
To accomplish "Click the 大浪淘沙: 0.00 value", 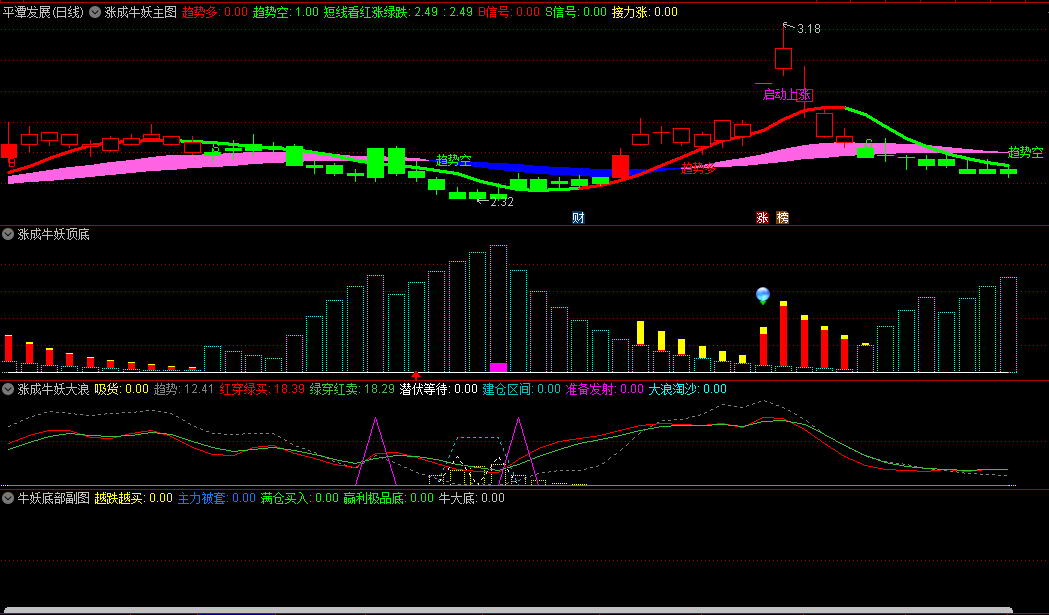I will click(687, 389).
